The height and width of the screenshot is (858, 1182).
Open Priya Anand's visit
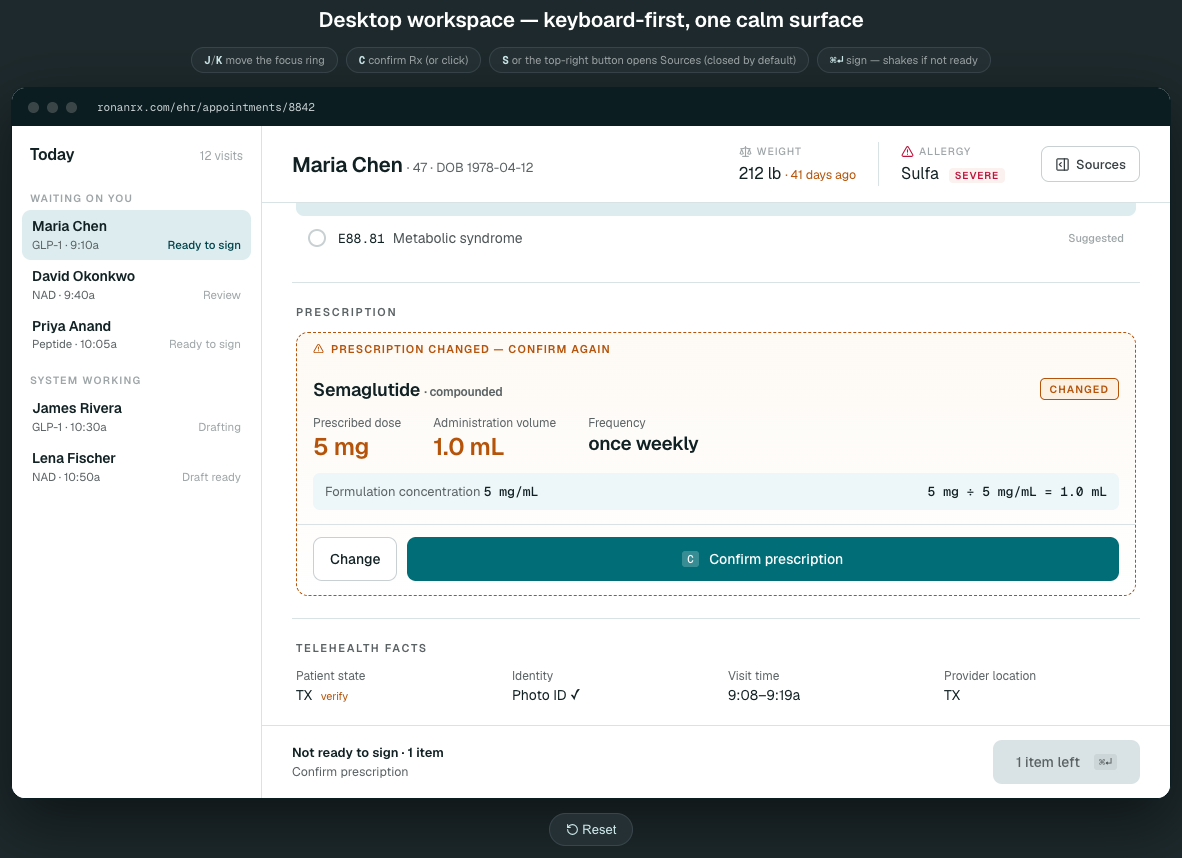[x=136, y=335]
